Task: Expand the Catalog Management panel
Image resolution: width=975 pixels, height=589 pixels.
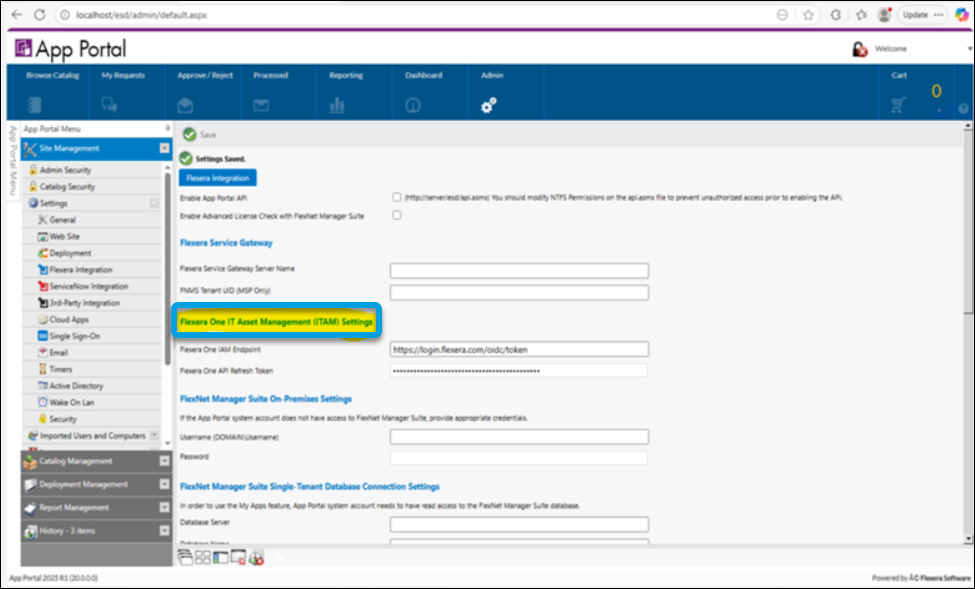Action: (164, 461)
